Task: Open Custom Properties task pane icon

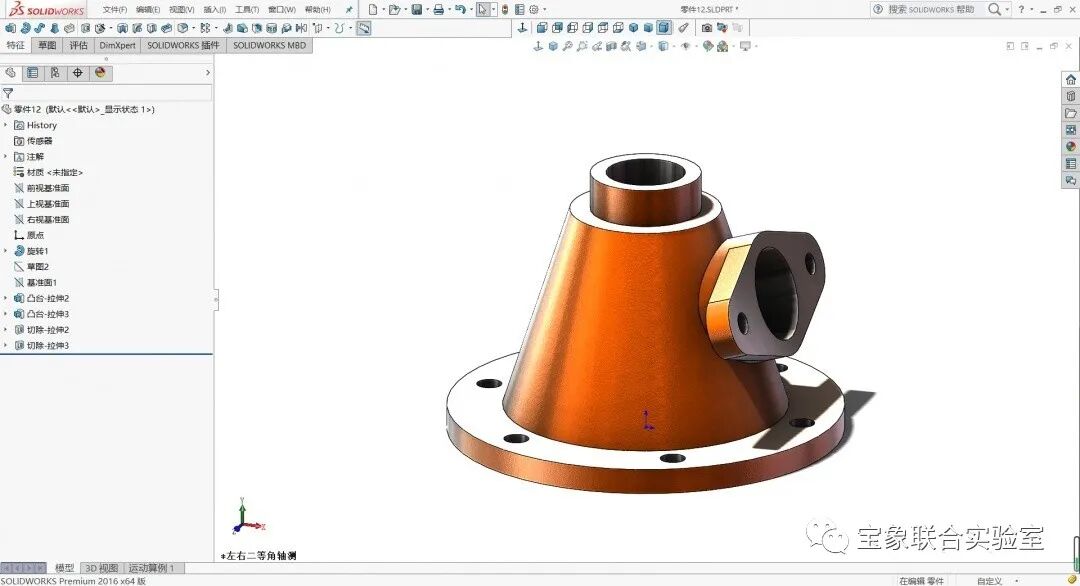Action: pos(1070,163)
